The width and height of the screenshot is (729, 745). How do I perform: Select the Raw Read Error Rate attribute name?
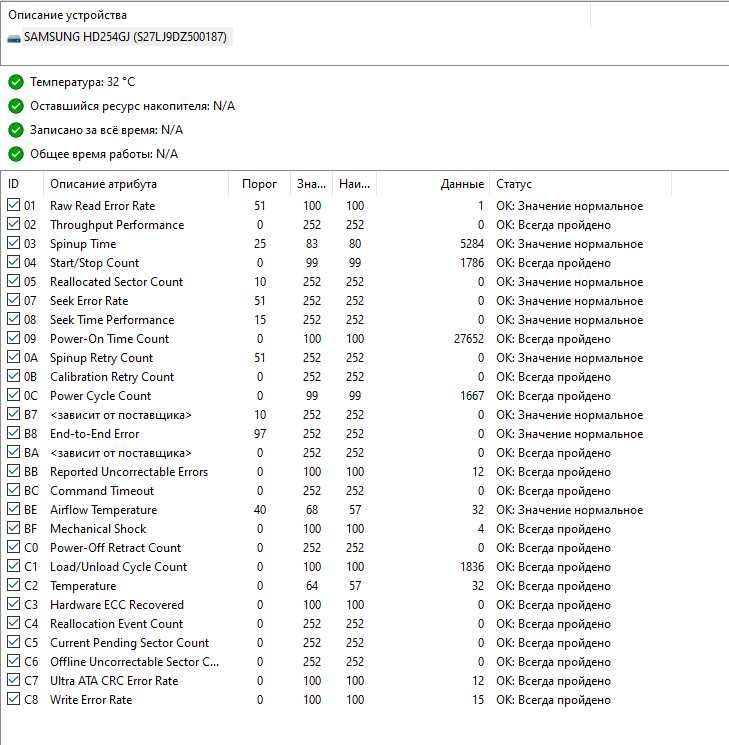click(x=103, y=206)
